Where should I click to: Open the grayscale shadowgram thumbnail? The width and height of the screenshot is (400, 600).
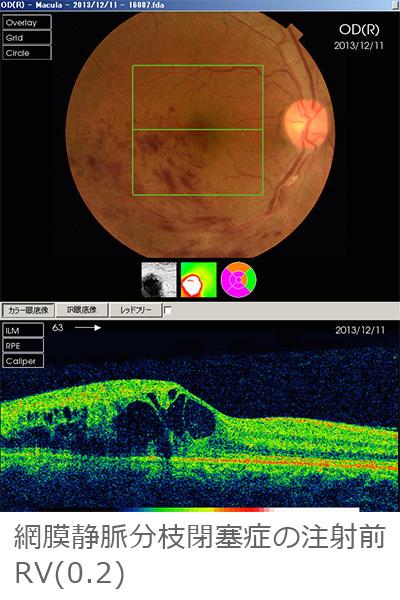(x=159, y=280)
